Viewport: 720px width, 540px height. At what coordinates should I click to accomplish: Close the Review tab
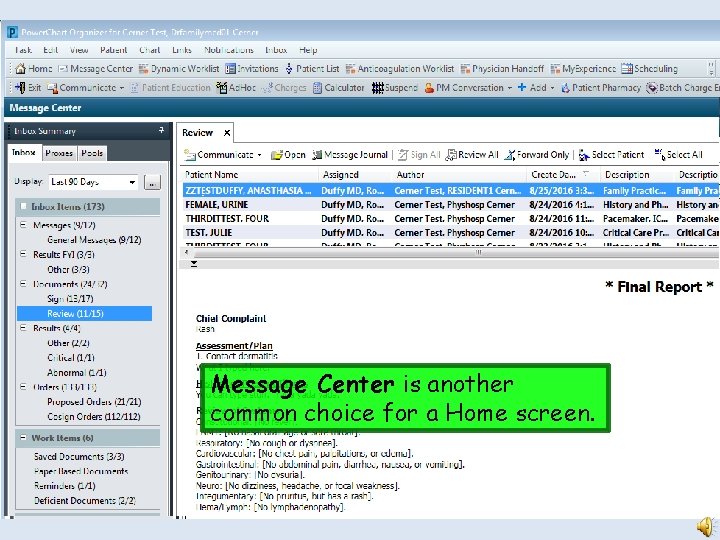click(x=227, y=133)
